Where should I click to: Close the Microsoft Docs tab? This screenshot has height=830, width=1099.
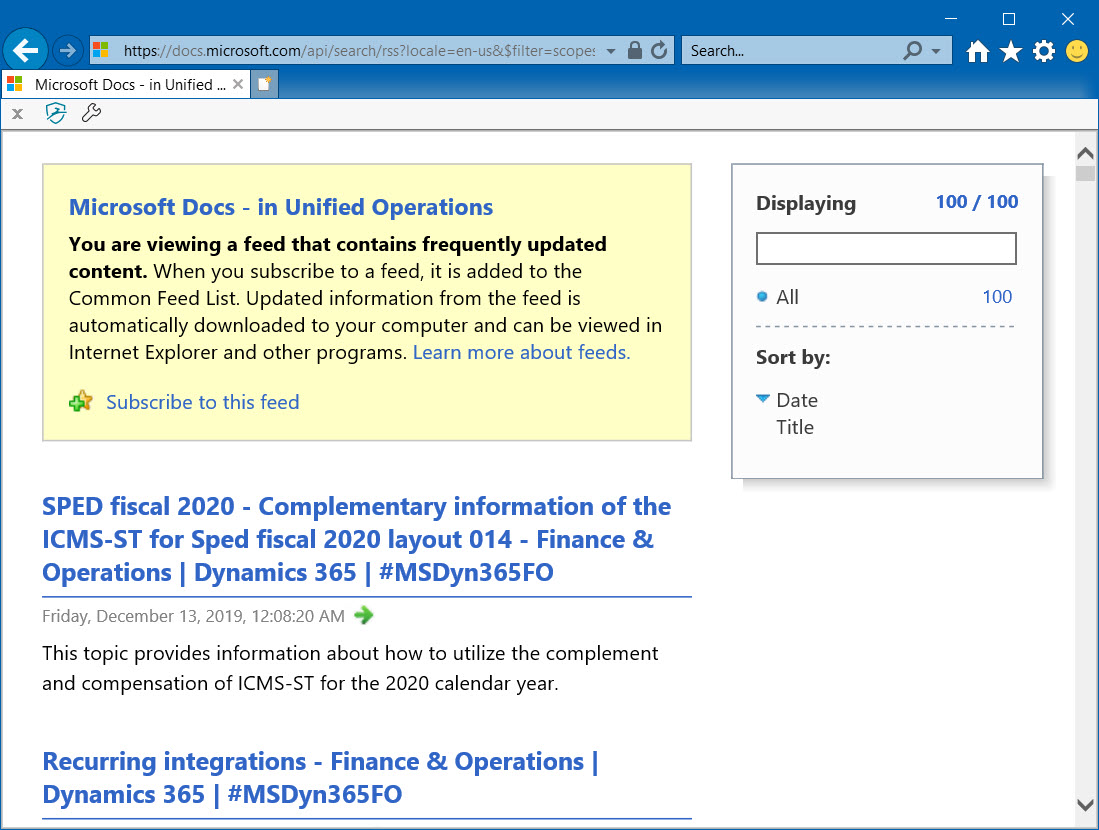tap(238, 84)
